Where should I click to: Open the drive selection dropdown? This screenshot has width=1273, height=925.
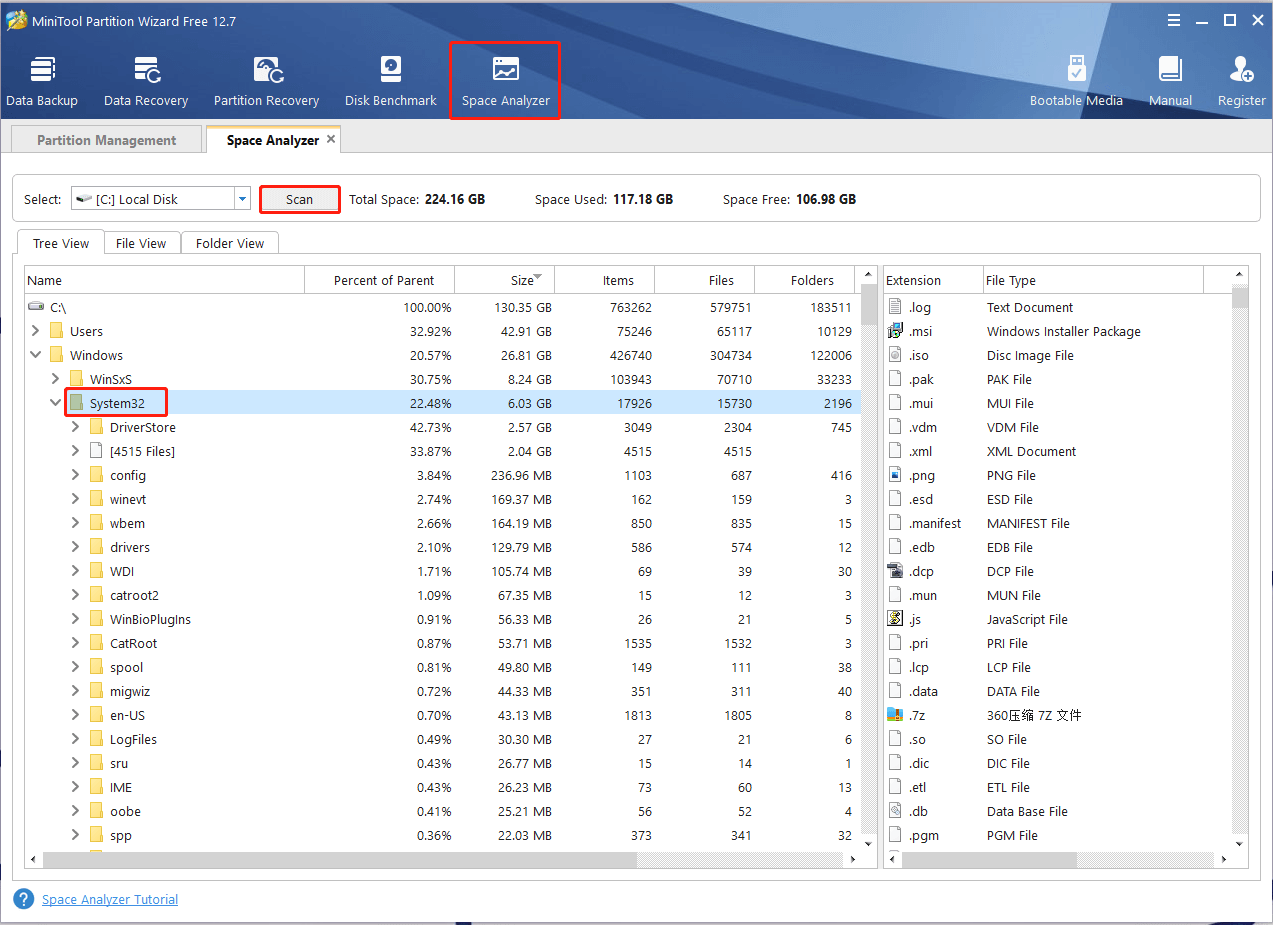pyautogui.click(x=242, y=199)
